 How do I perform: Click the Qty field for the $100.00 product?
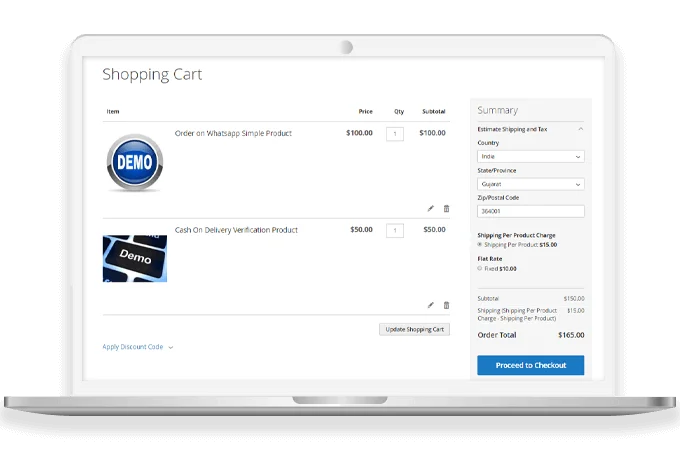coord(395,134)
